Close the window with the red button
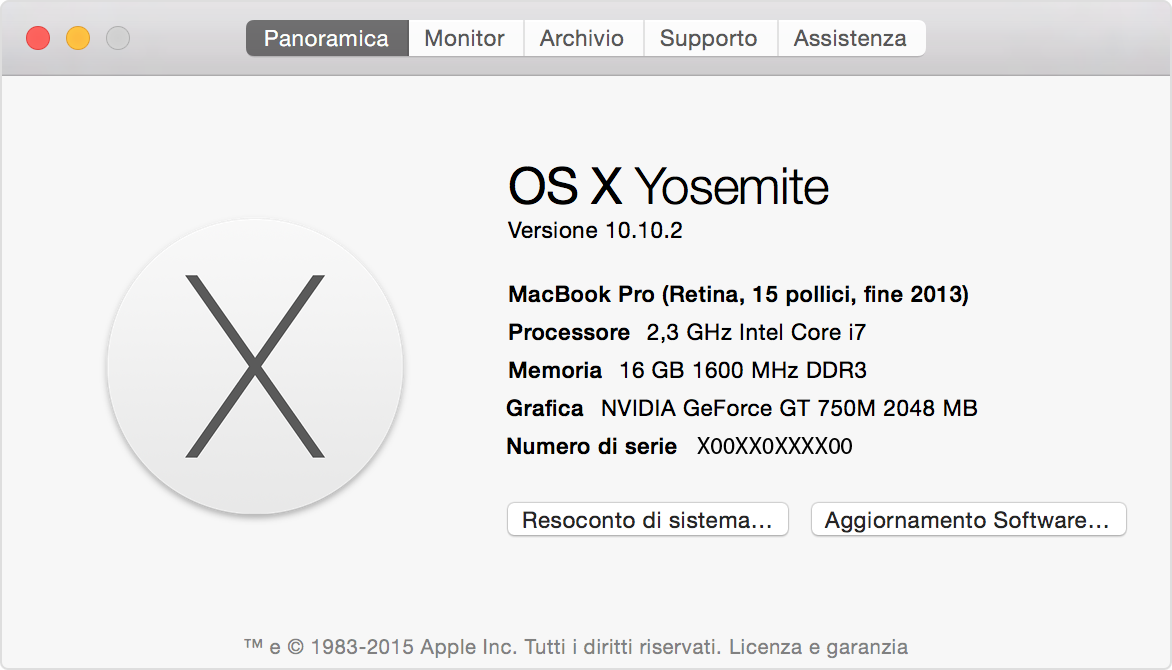 point(38,39)
